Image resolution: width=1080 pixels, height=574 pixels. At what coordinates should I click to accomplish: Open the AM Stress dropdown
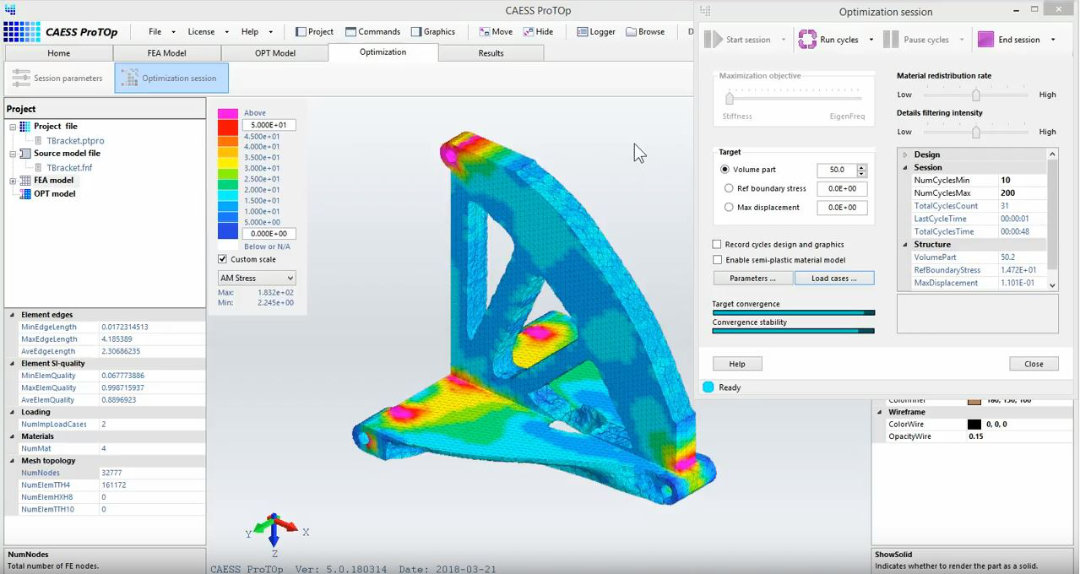click(x=257, y=277)
